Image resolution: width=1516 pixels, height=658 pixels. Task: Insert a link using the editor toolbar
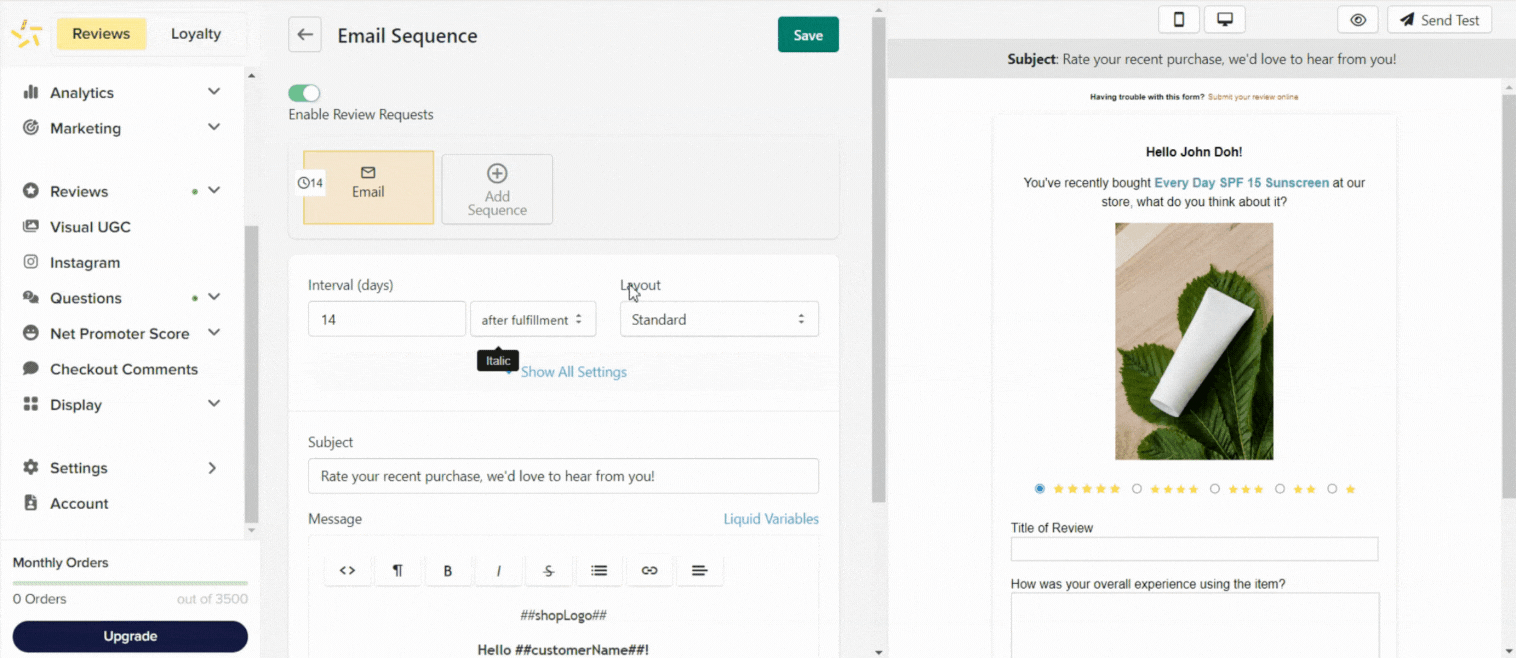point(649,571)
